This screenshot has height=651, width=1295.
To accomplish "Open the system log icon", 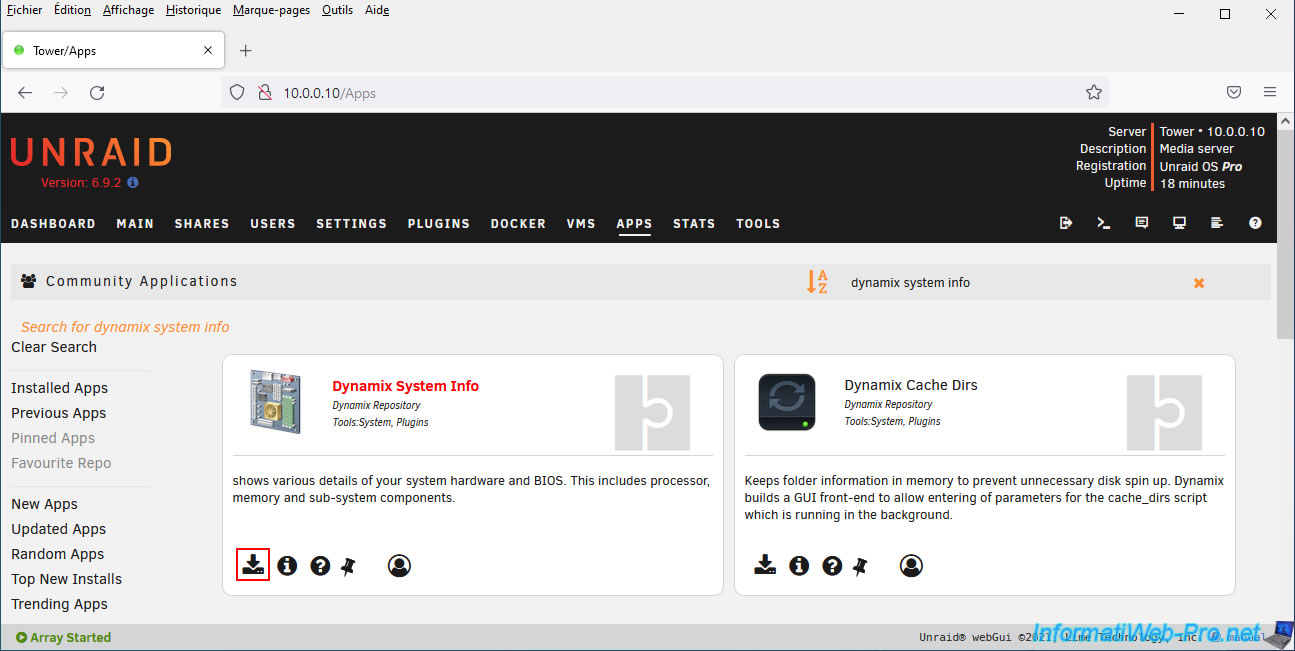I will pos(1217,223).
